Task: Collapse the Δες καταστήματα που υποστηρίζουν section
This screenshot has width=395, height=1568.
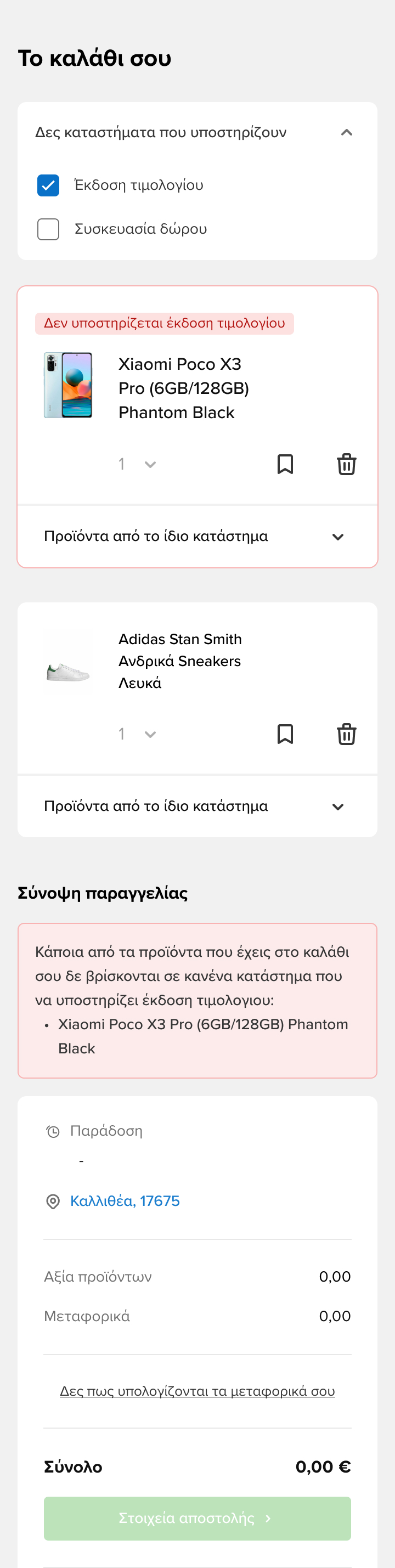Action: click(346, 133)
